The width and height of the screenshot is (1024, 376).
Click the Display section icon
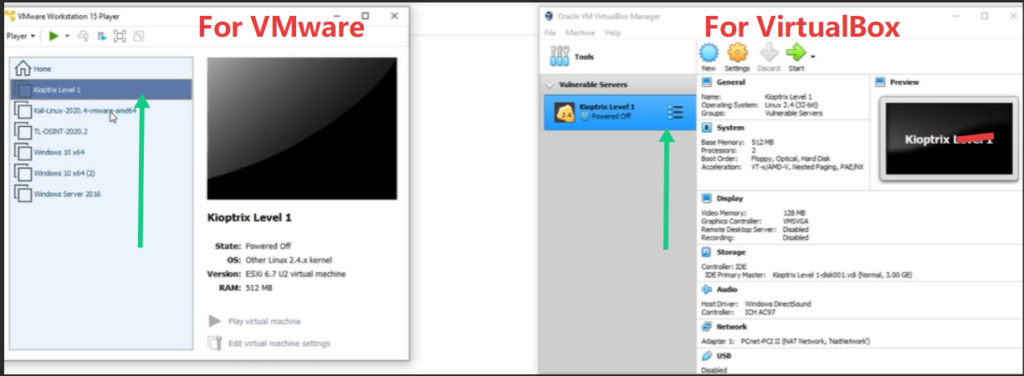tap(706, 198)
